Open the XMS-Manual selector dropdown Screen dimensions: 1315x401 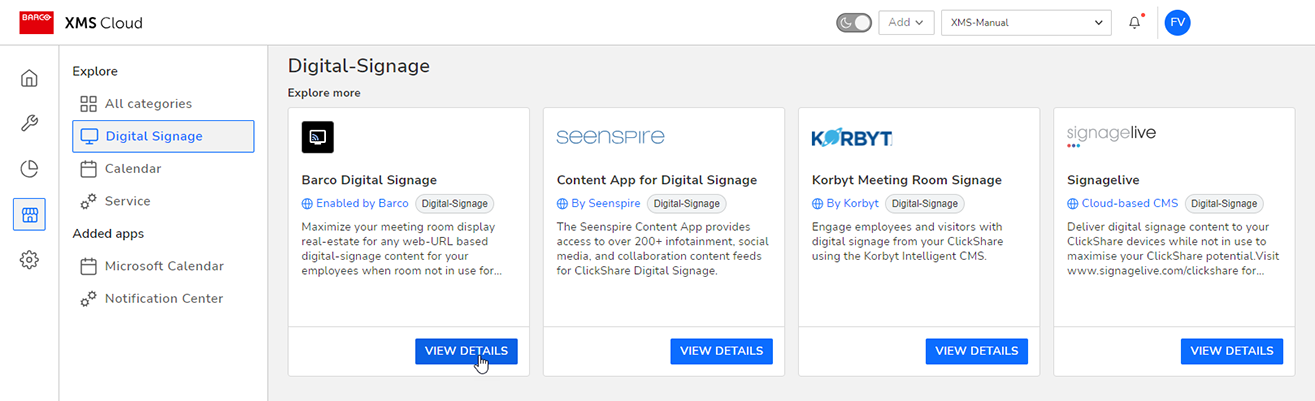[1026, 22]
